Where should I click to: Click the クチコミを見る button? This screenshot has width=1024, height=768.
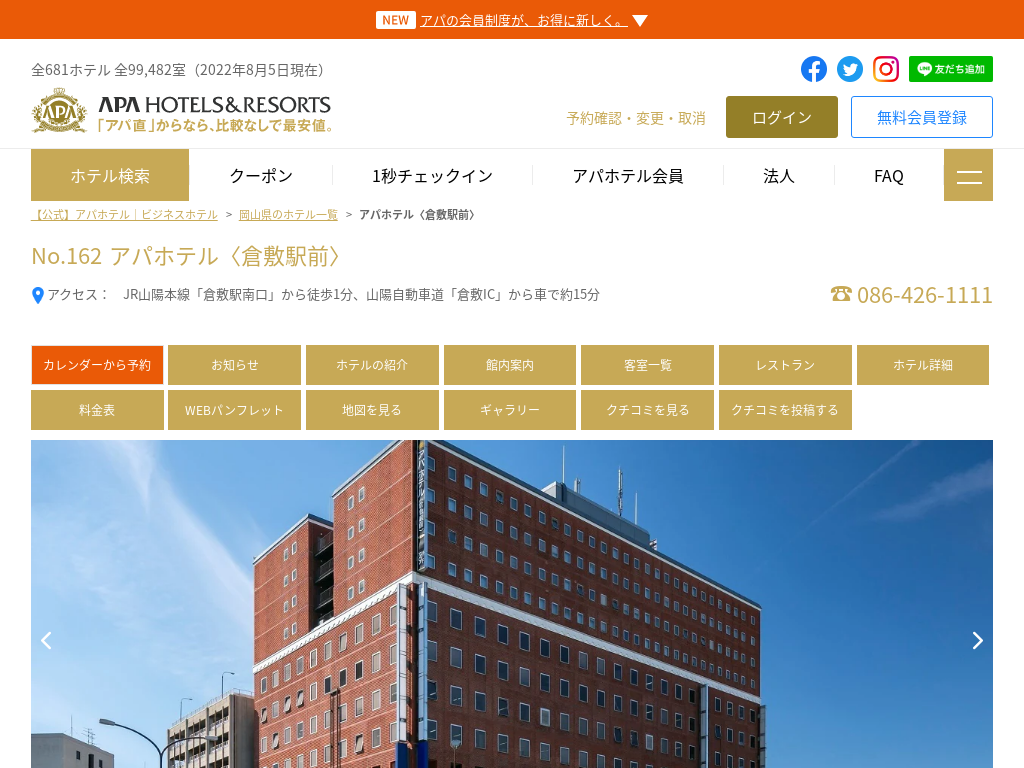pos(647,410)
